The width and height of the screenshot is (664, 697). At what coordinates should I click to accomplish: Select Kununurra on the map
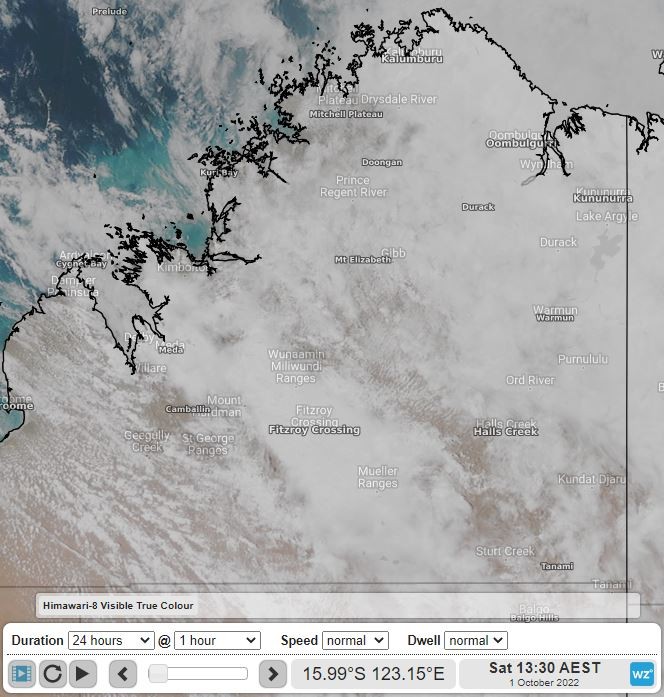click(603, 198)
